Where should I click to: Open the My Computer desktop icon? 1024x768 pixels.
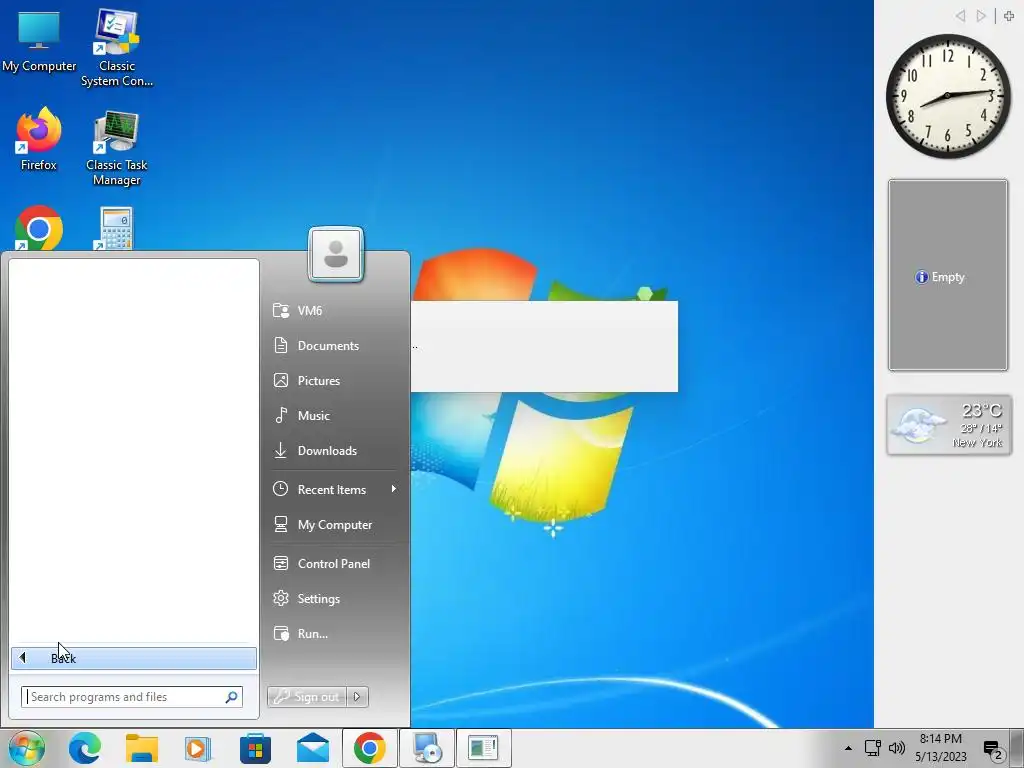coord(39,41)
